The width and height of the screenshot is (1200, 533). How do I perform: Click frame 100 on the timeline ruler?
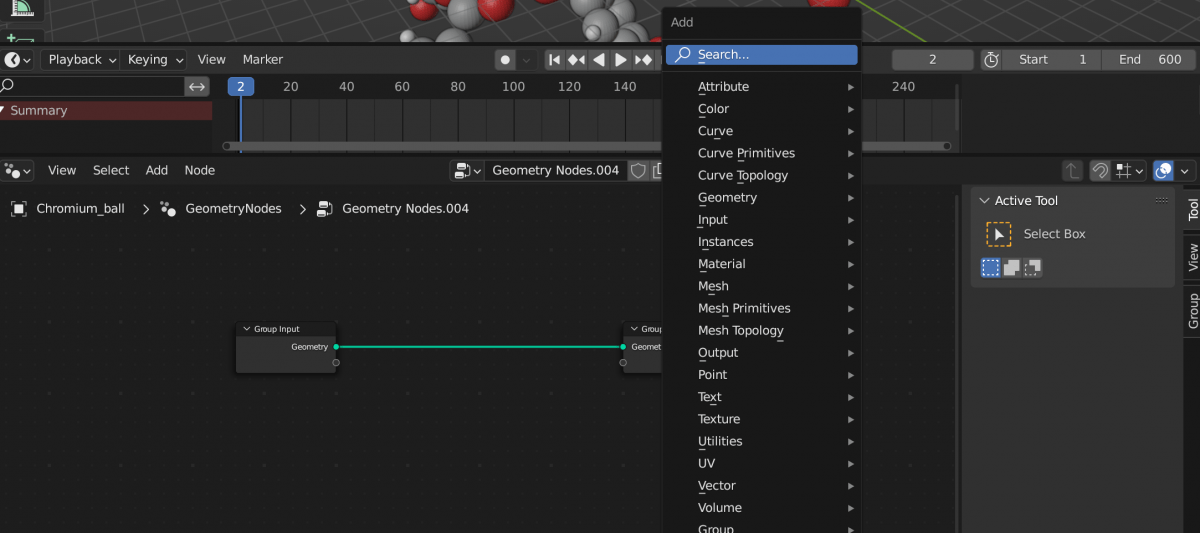[x=513, y=87]
